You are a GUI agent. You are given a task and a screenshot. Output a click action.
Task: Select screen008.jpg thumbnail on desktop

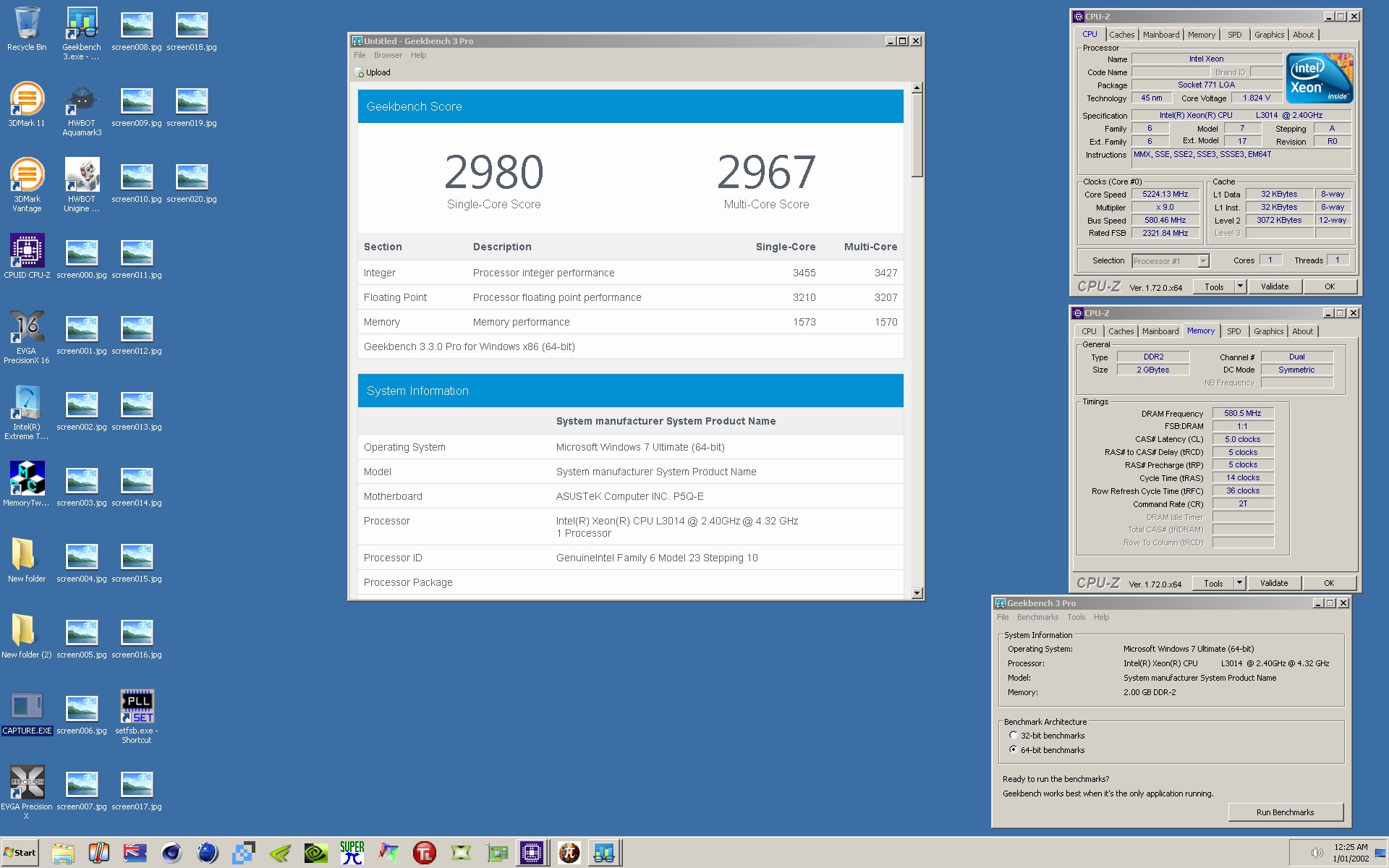point(137,30)
